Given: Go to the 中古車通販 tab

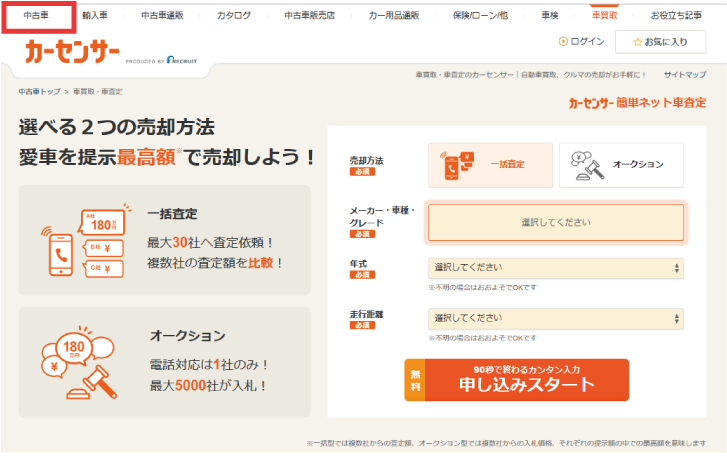Looking at the screenshot, I should click(x=162, y=16).
